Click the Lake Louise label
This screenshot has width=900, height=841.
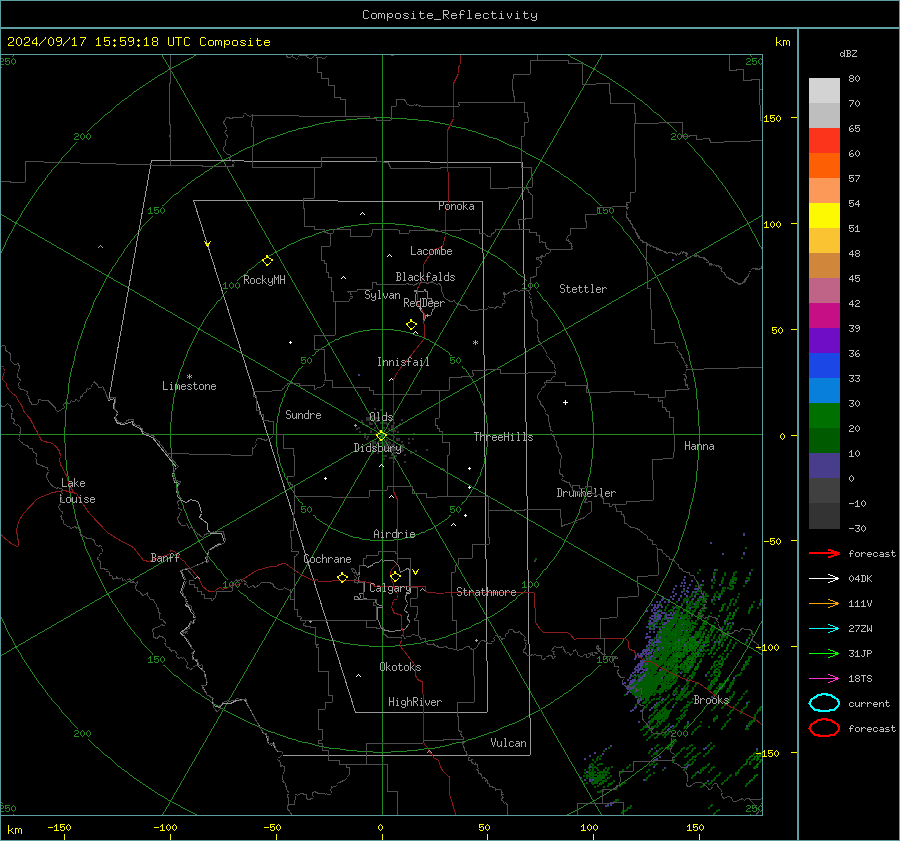coord(77,491)
